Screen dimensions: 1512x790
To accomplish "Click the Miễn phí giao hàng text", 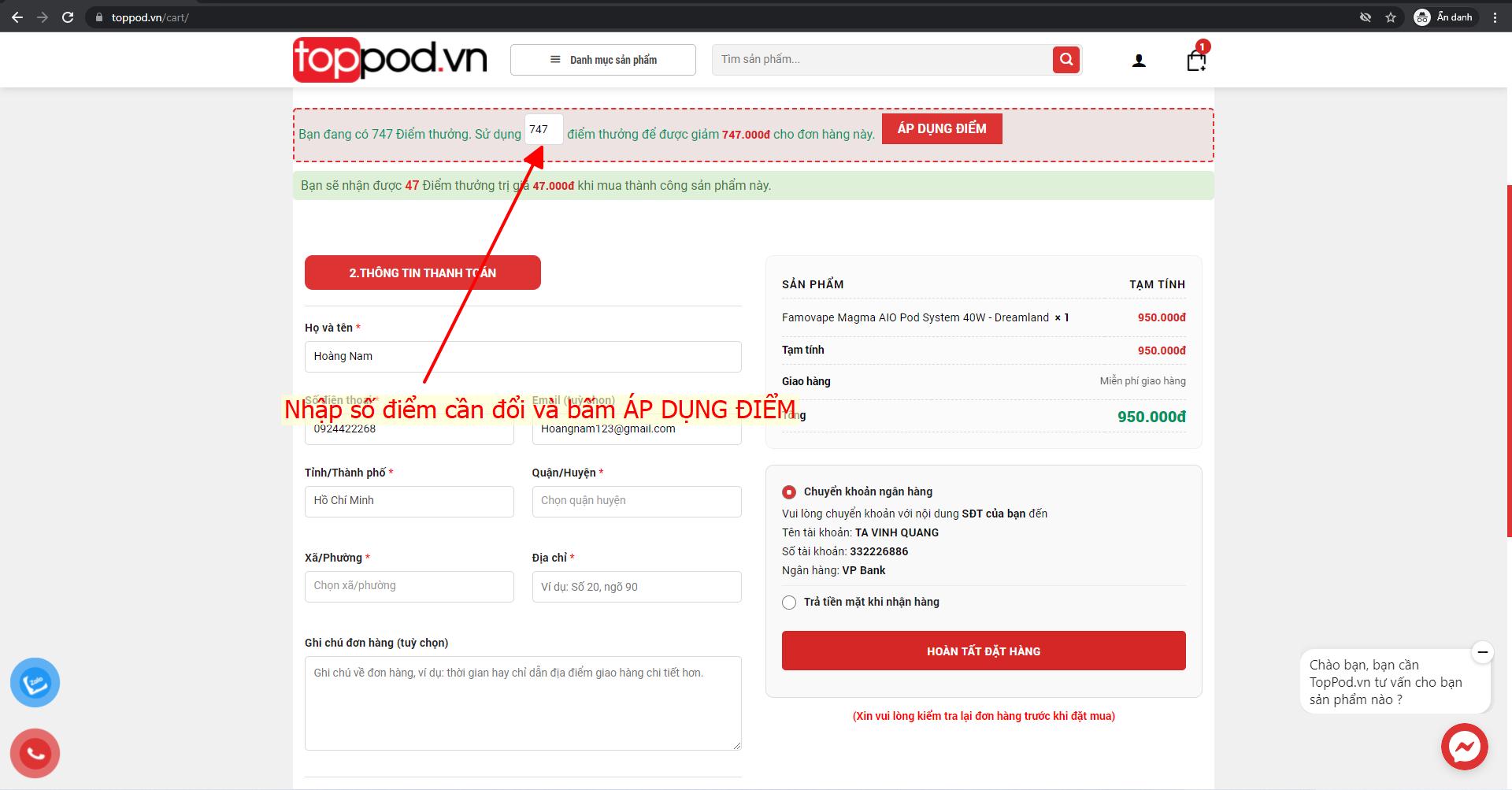I will (1143, 381).
